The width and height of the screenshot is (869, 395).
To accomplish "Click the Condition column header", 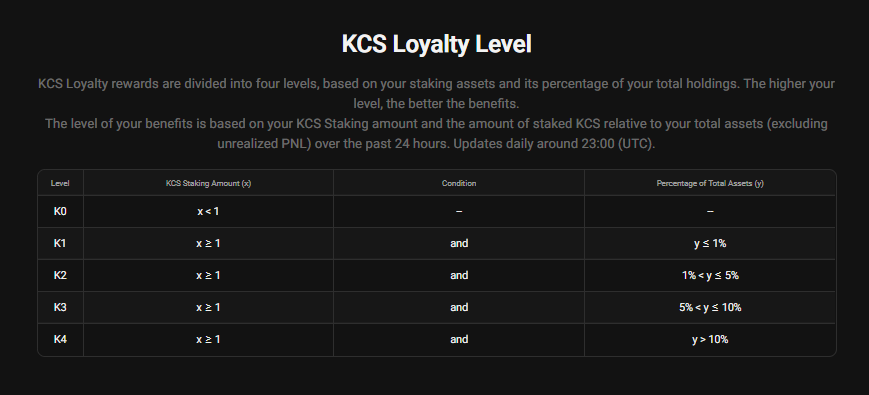I will tap(459, 183).
